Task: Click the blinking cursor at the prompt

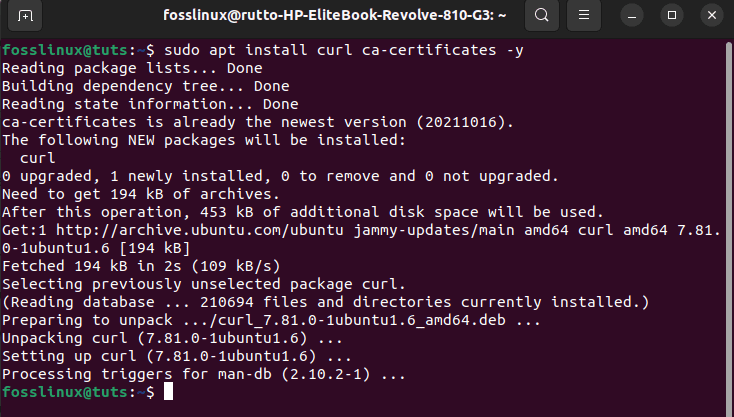Action: pos(168,391)
